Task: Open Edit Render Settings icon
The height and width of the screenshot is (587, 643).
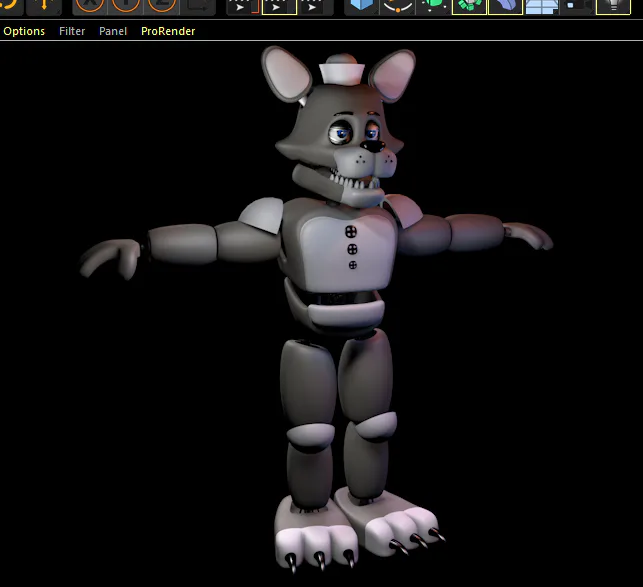Action: [315, 6]
